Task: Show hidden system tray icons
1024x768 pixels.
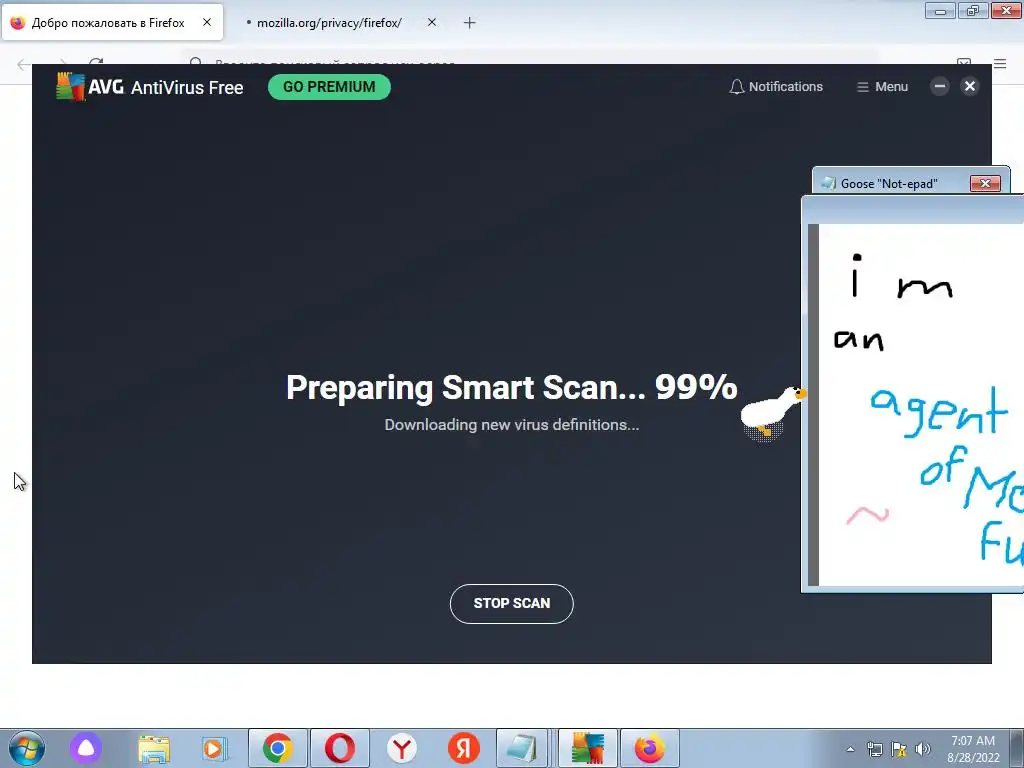Action: tap(850, 749)
